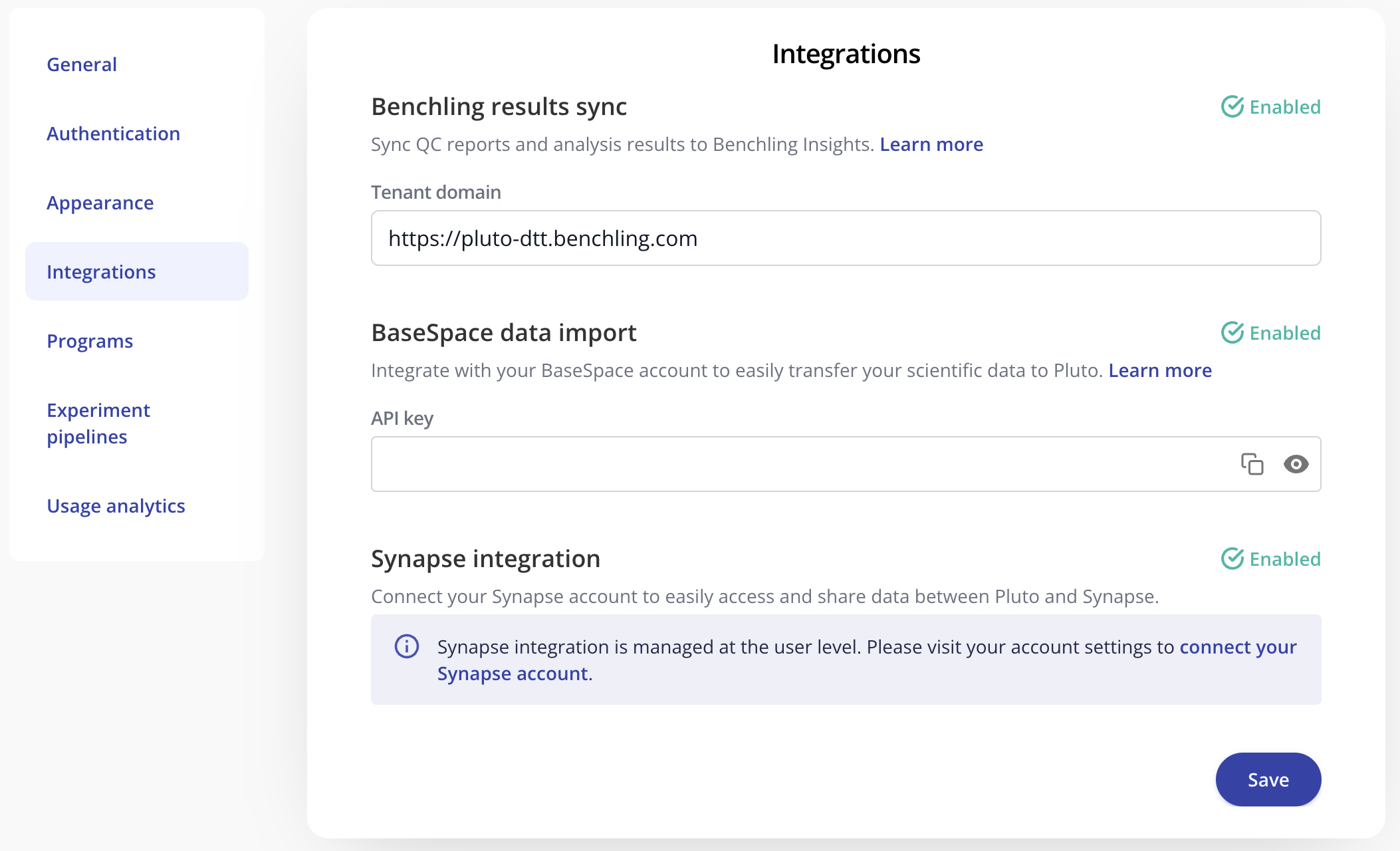
Task: Navigate to Programs section
Action: tap(90, 341)
